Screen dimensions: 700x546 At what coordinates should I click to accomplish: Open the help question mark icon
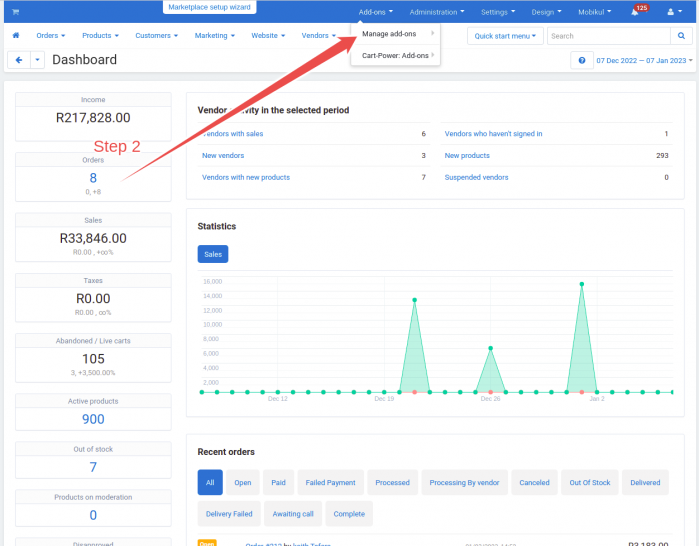(582, 60)
